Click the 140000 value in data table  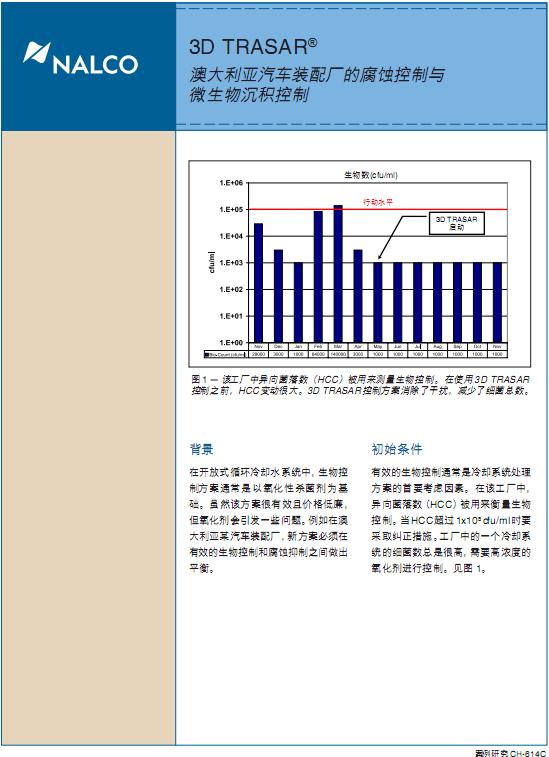click(338, 354)
